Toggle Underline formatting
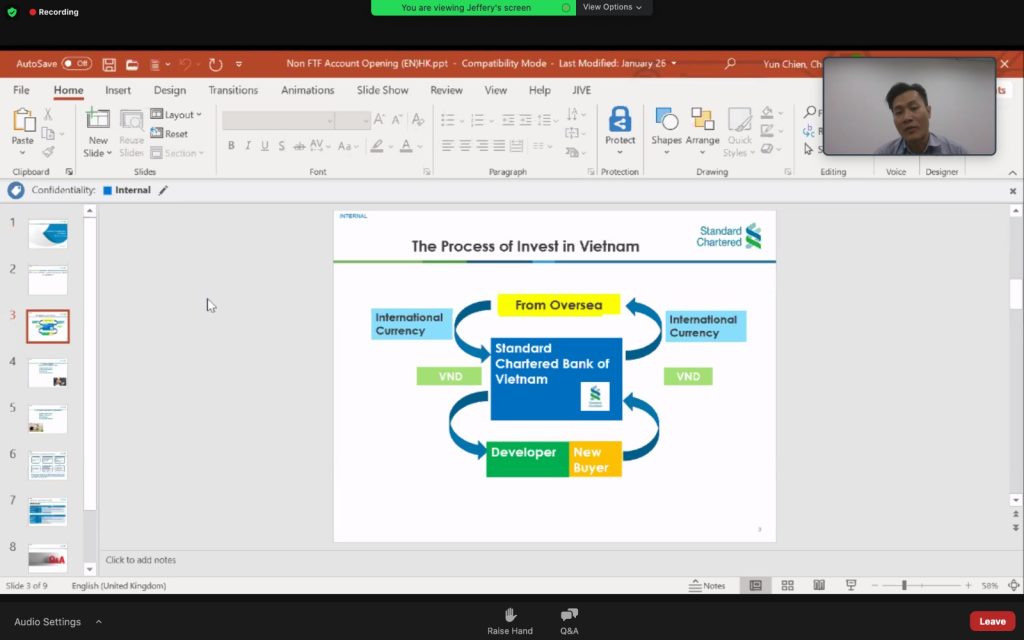 (264, 146)
